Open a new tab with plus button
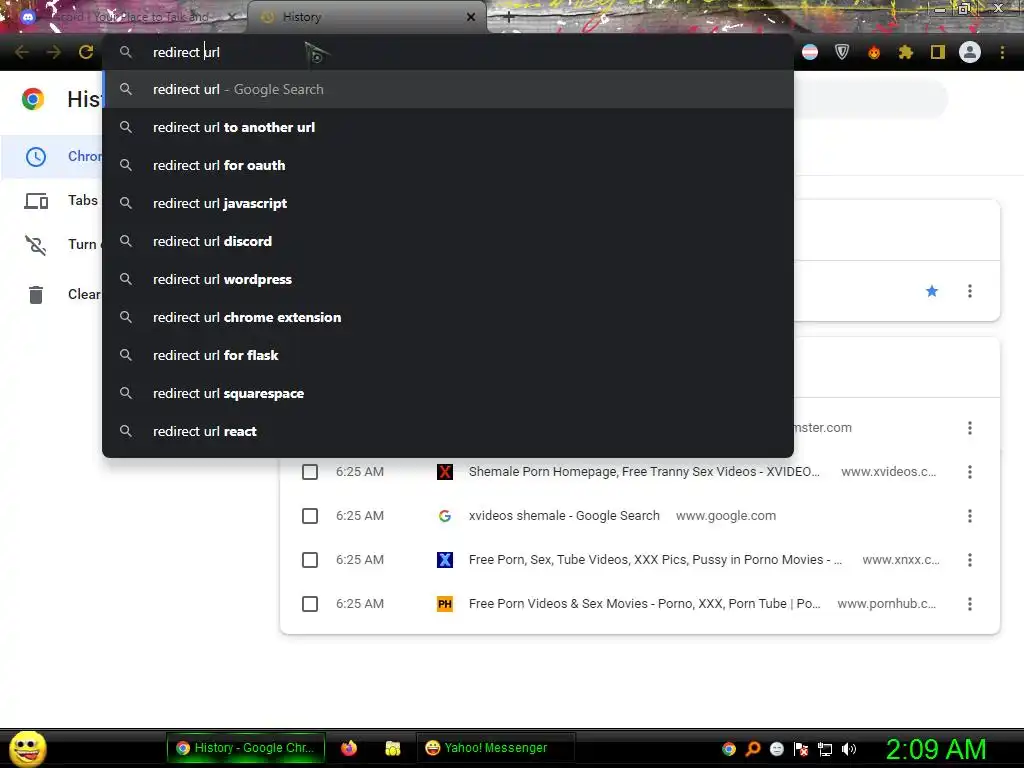1024x768 pixels. point(509,17)
